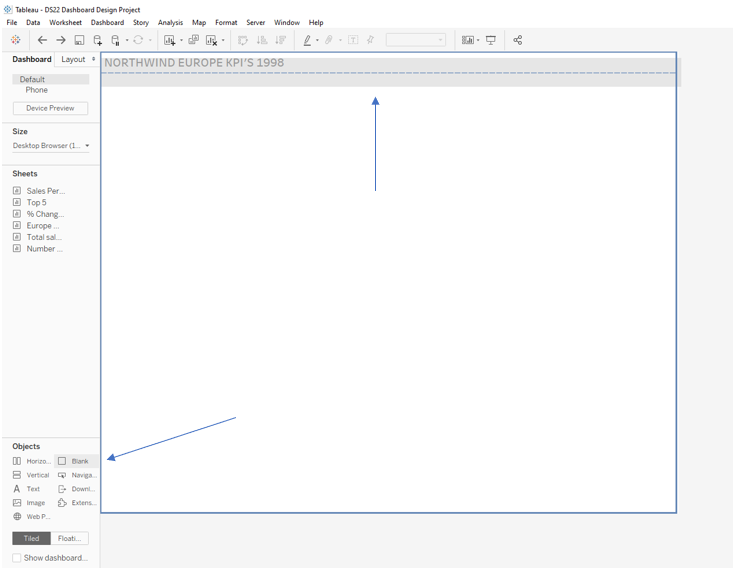Click the Sort descending icon
733x568 pixels.
280,40
